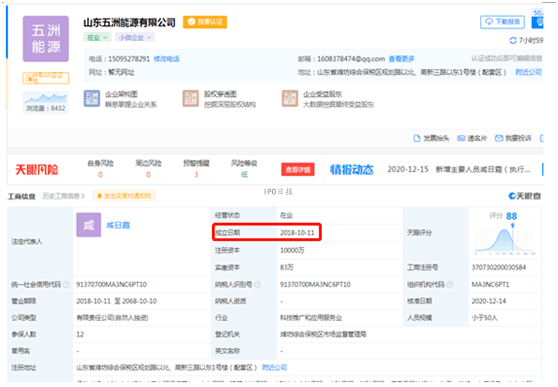This screenshot has width=558, height=387.
Task: Click the 营业期限 value 2018-10-11 至 2068-10-10
Action: click(116, 301)
